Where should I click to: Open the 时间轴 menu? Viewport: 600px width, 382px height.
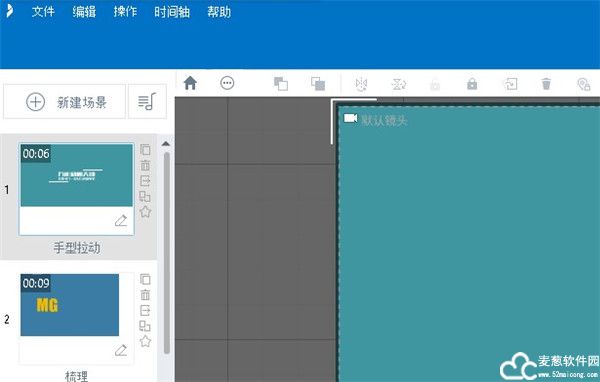[x=172, y=11]
